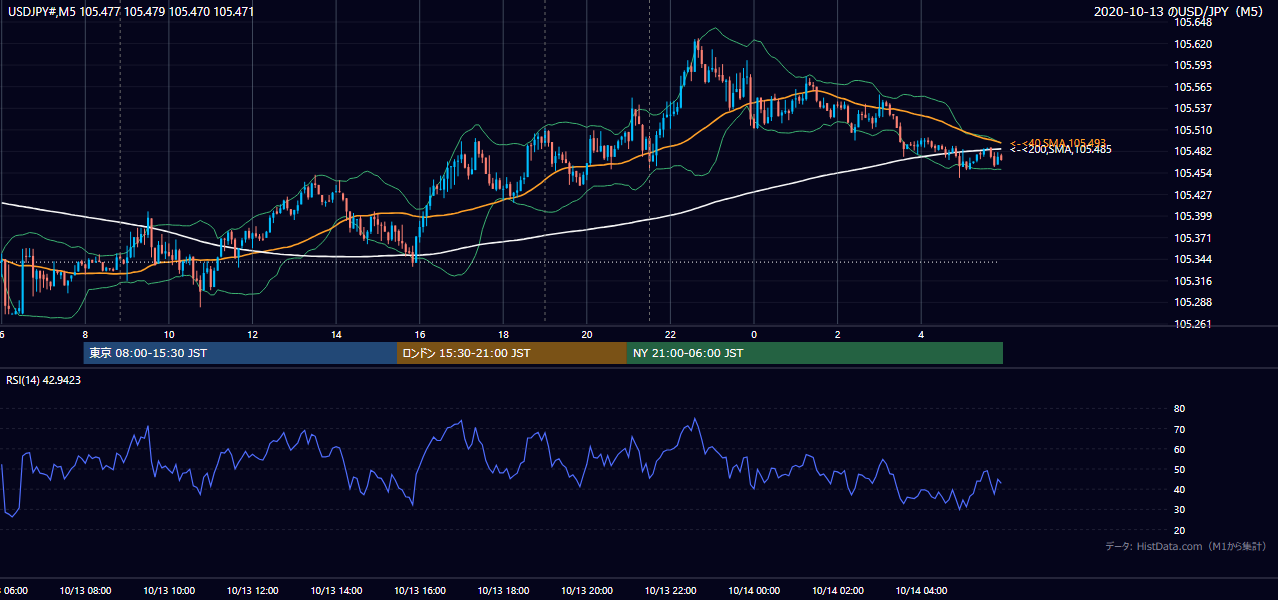Screen dimensions: 1278x600
Task: Click the 10/14 02:00 time axis label
Action: pos(838,591)
